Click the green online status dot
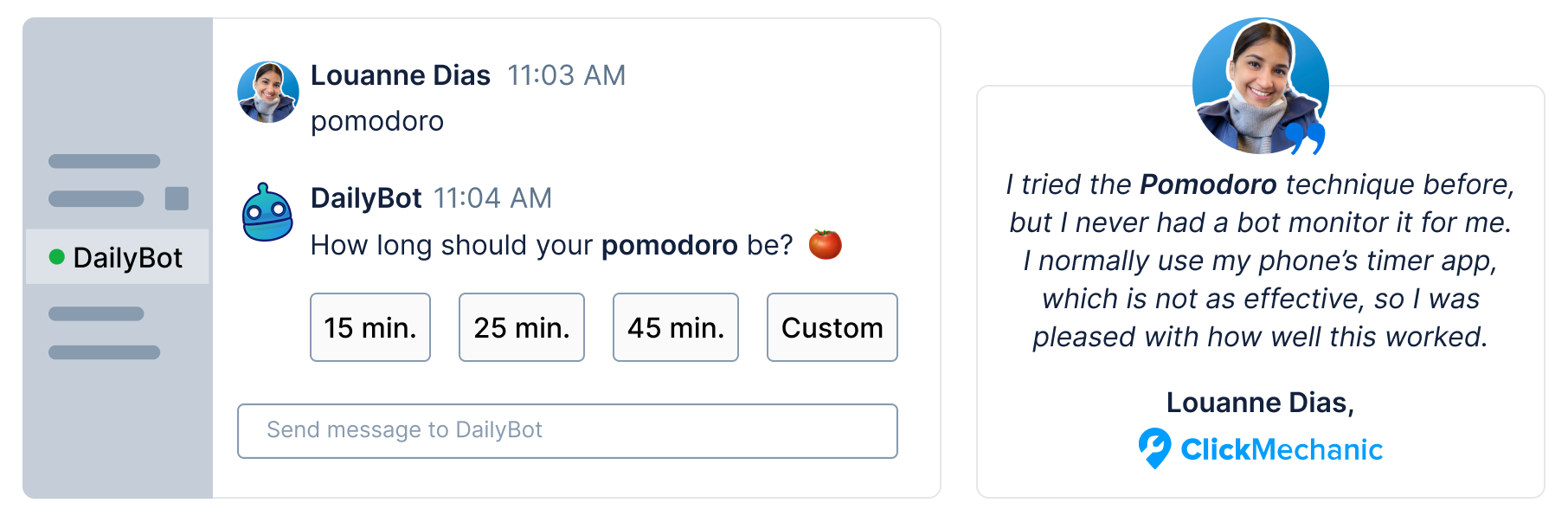The height and width of the screenshot is (516, 1568). (57, 257)
